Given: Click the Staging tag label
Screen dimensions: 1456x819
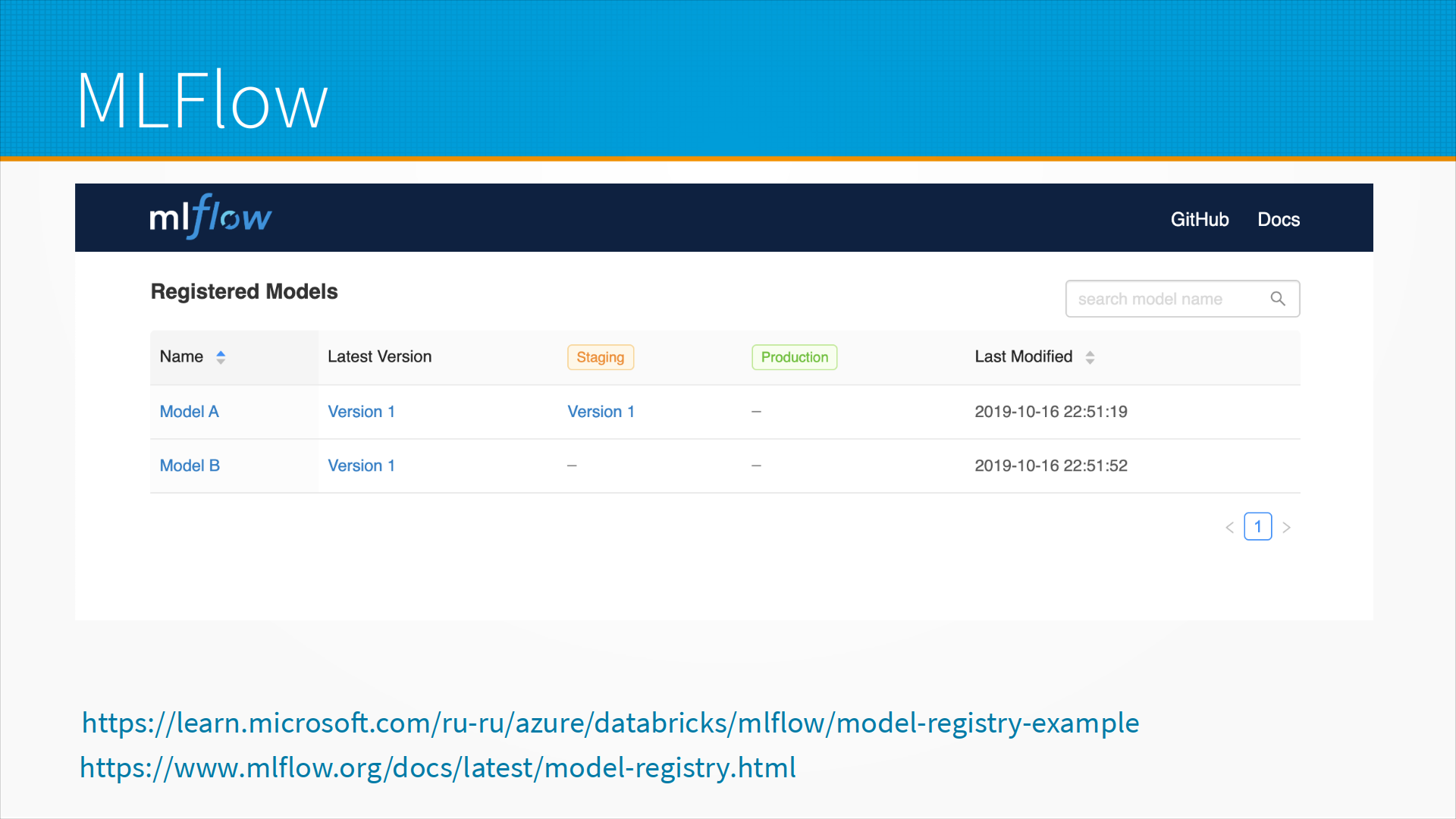Looking at the screenshot, I should (x=600, y=357).
